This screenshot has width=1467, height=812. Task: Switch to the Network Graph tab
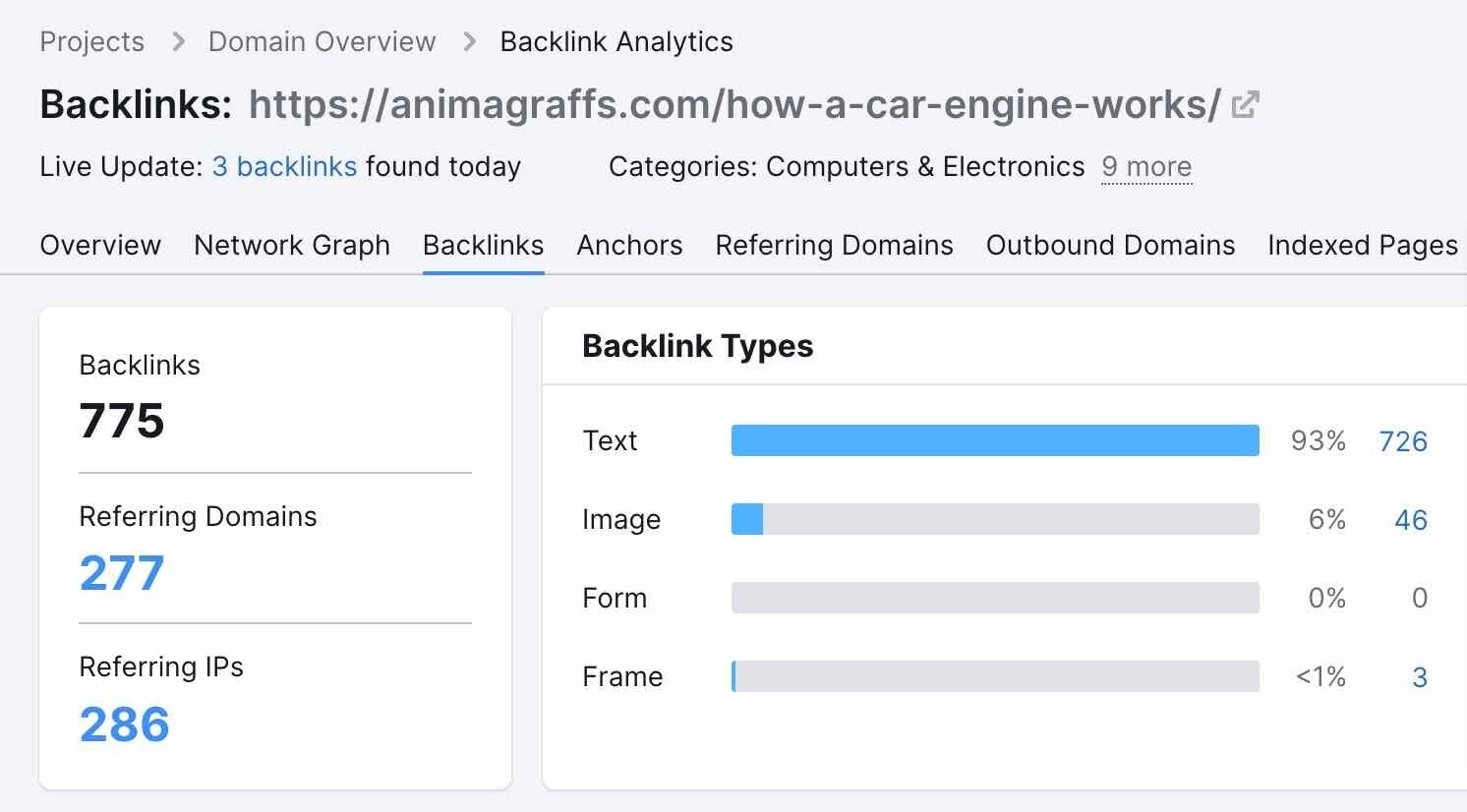292,245
